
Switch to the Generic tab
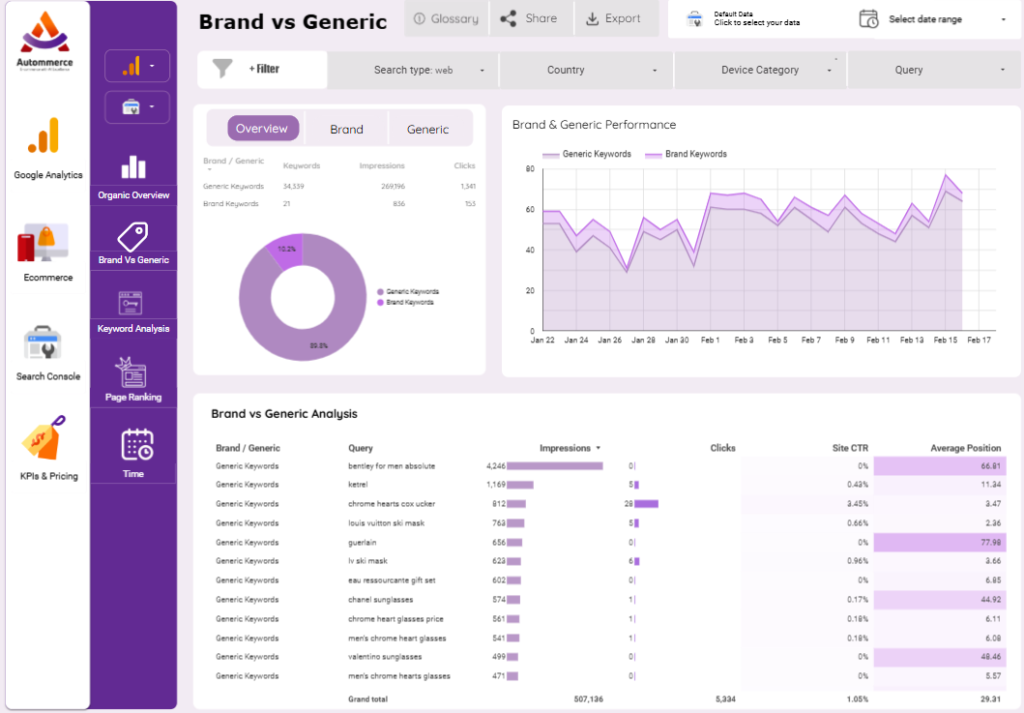coord(428,129)
